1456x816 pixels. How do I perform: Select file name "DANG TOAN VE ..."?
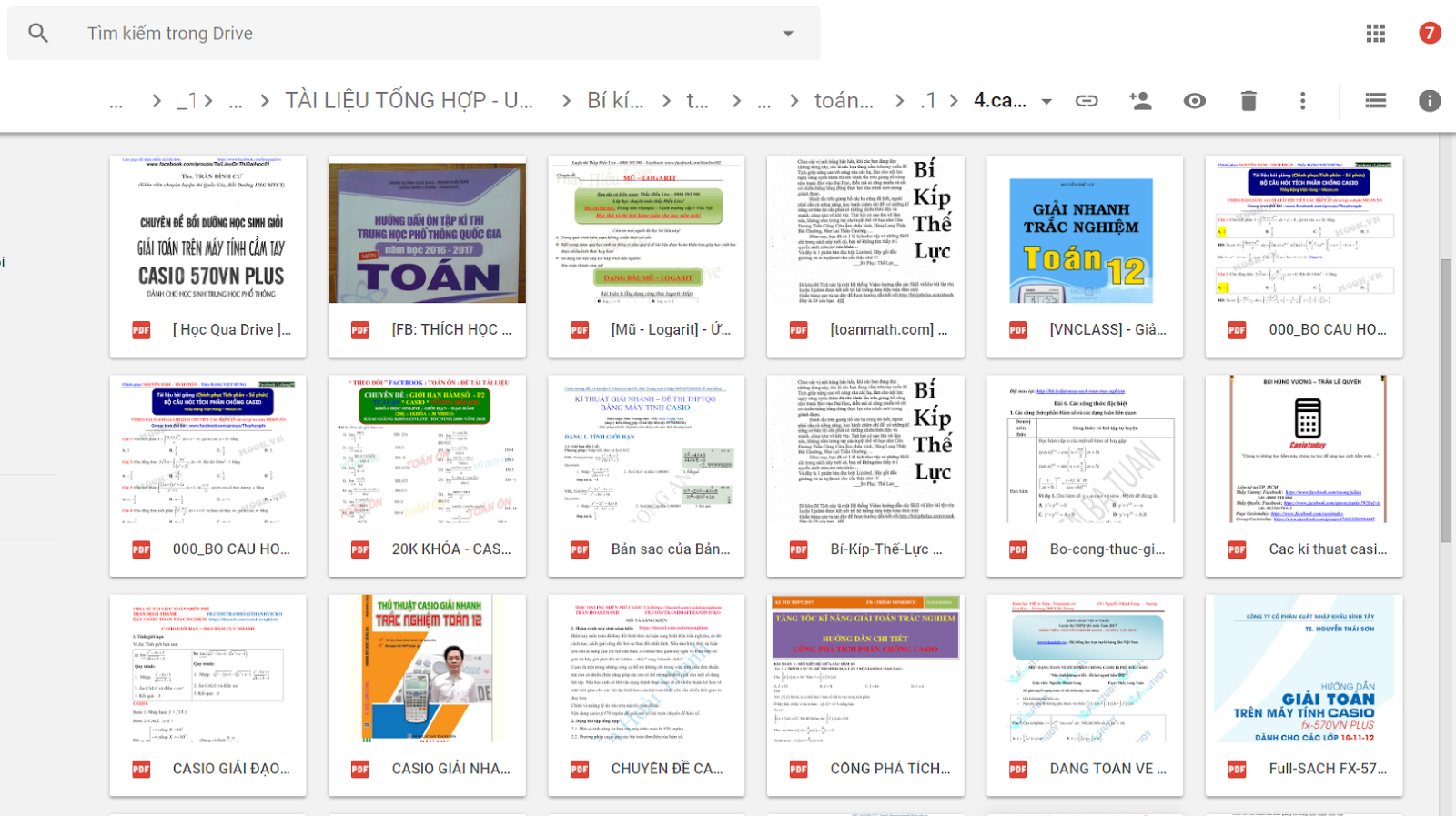1108,770
